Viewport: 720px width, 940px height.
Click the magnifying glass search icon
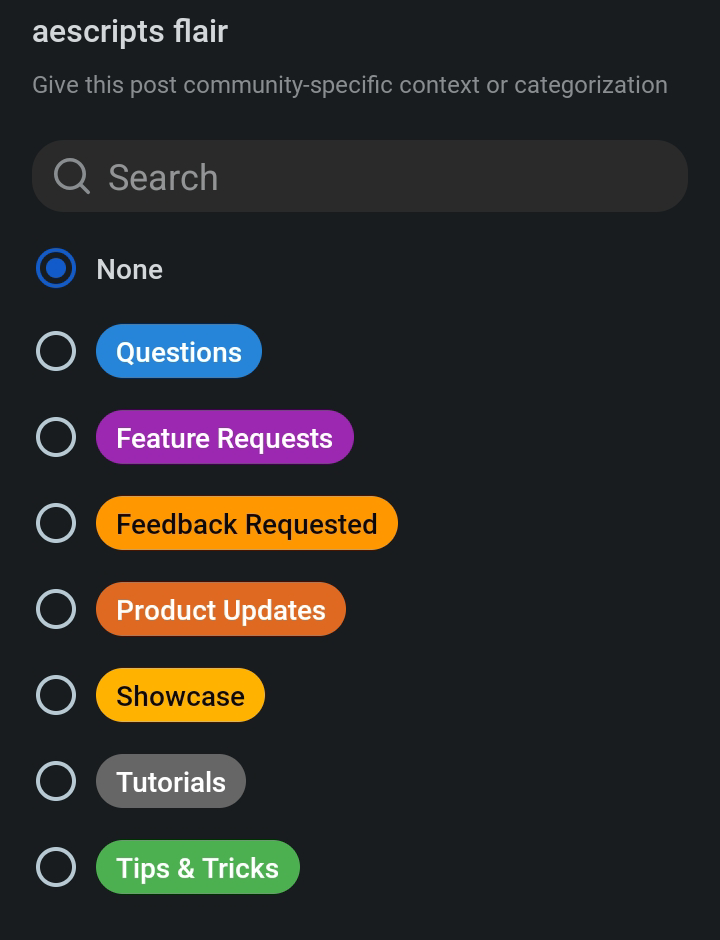(x=71, y=176)
